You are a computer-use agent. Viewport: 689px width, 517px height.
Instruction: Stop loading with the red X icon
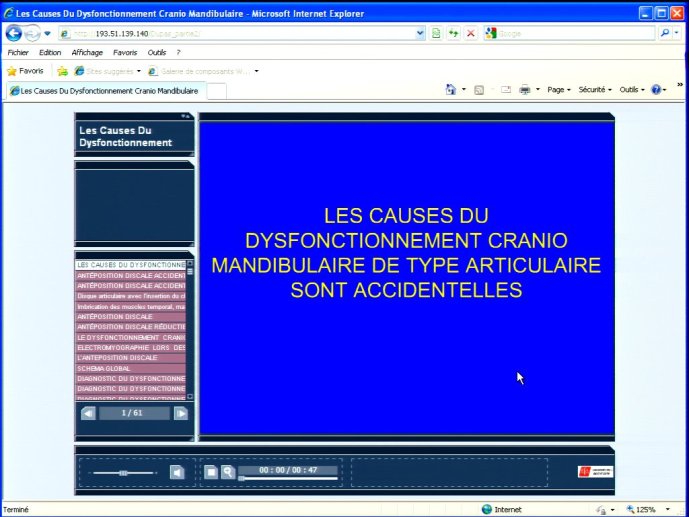point(471,33)
